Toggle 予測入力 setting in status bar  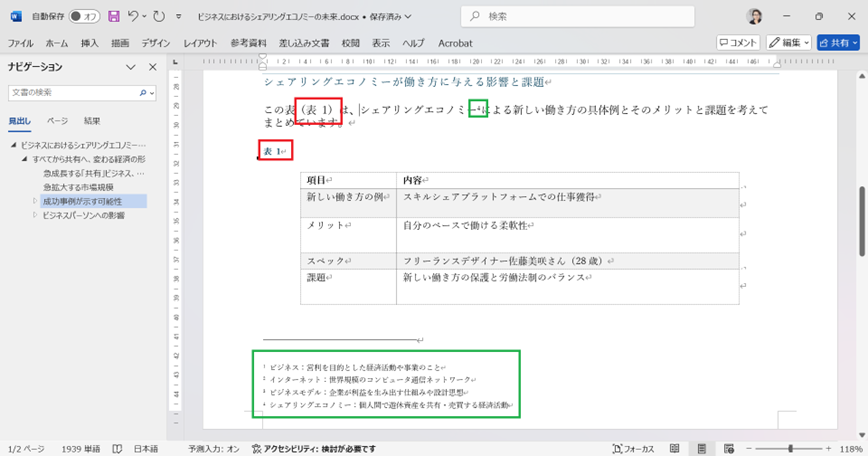click(213, 449)
